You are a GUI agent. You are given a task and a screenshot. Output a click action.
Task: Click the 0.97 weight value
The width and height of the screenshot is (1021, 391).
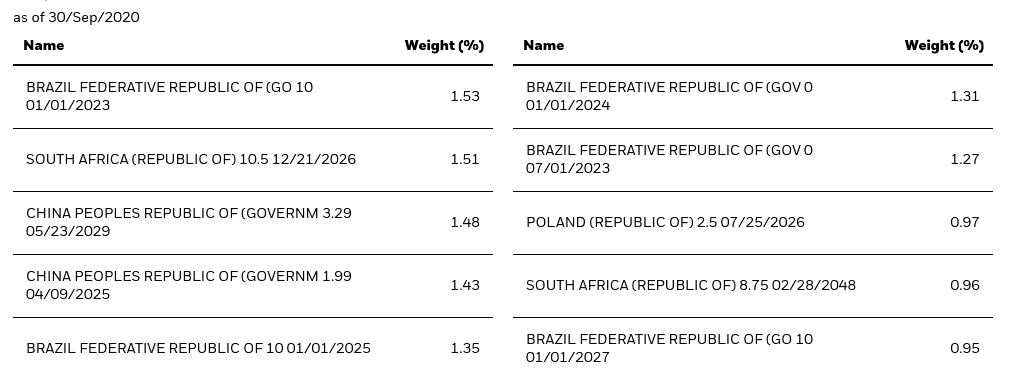pyautogui.click(x=965, y=222)
